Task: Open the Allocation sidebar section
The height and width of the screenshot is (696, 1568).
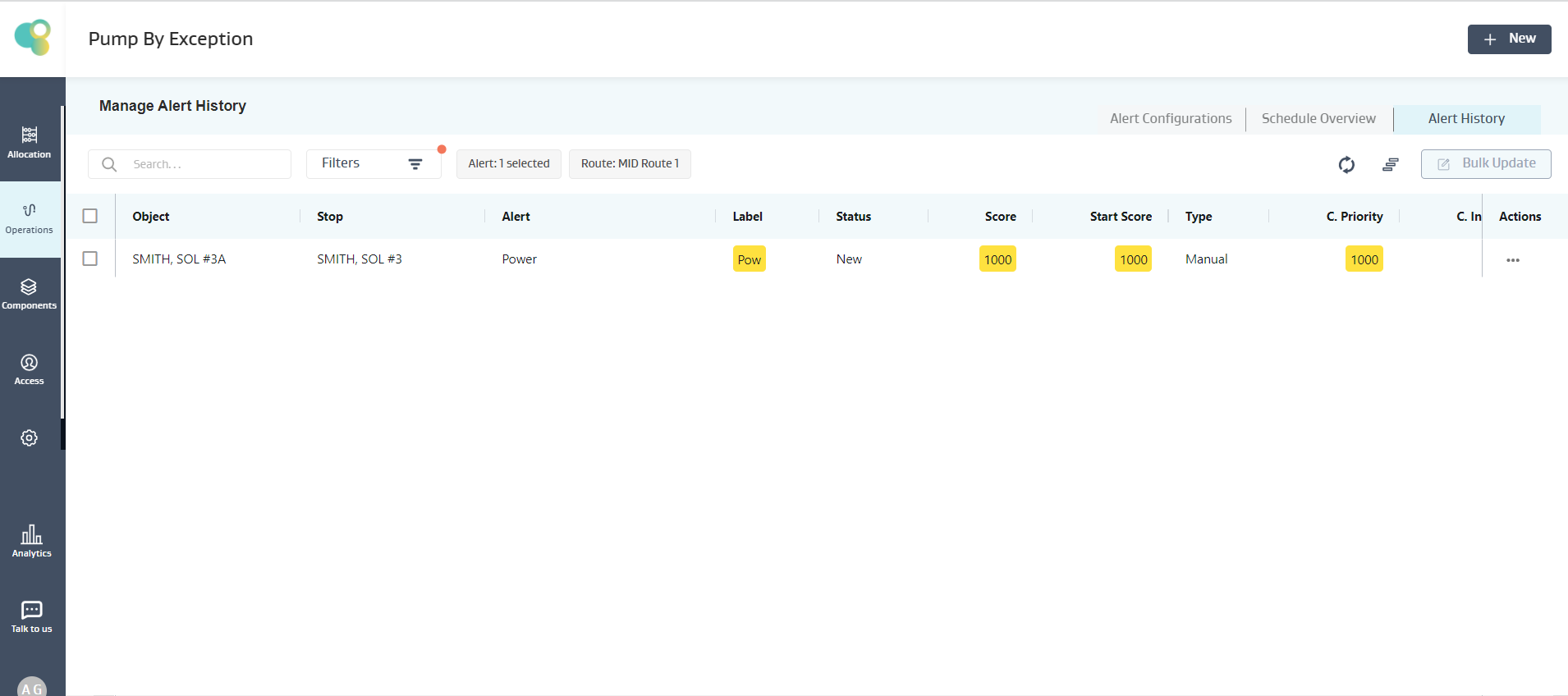Action: [x=30, y=142]
